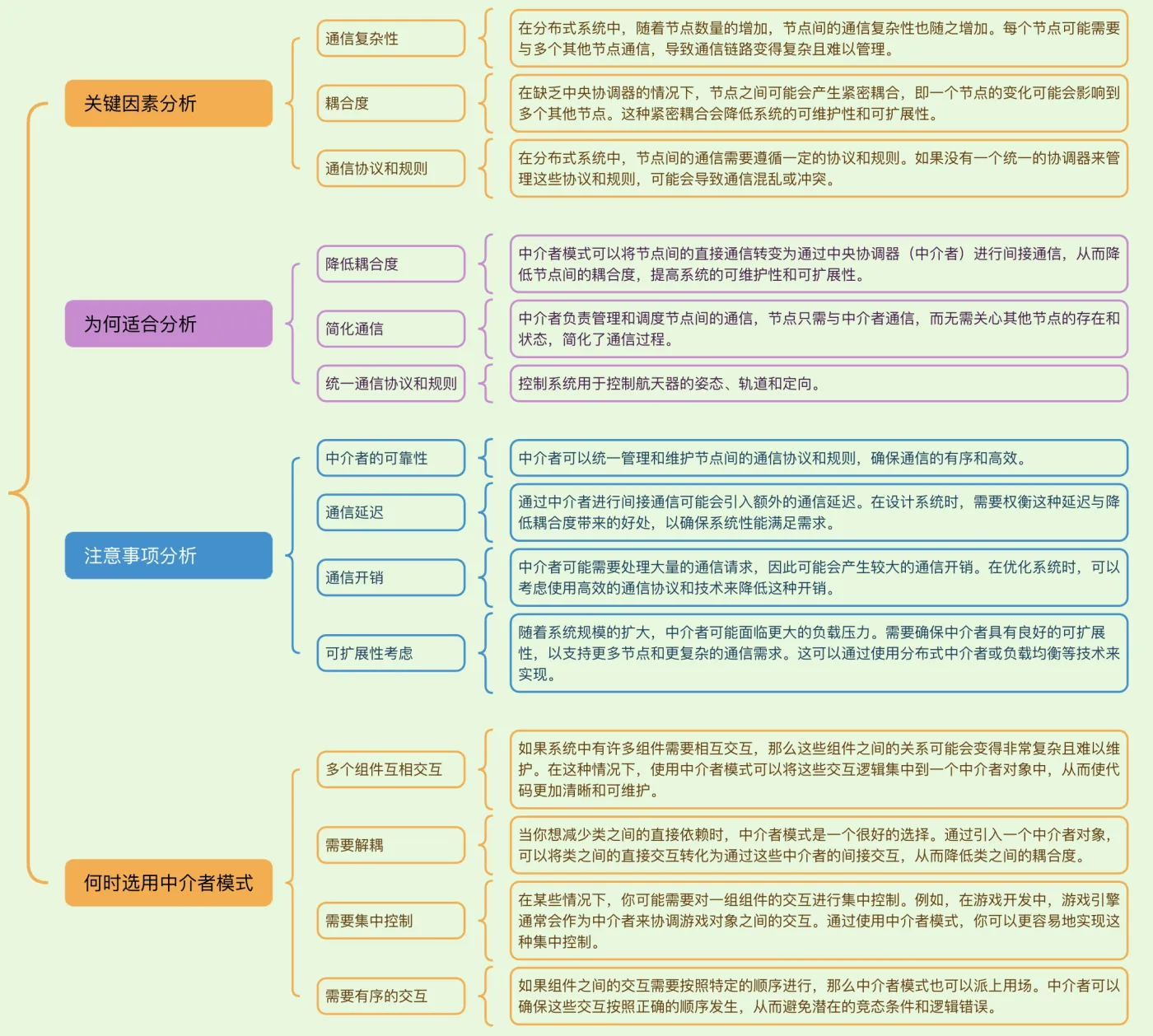This screenshot has width=1153, height=1036.
Task: Select the 何时选用中介者模式 main topic node
Action: (169, 883)
